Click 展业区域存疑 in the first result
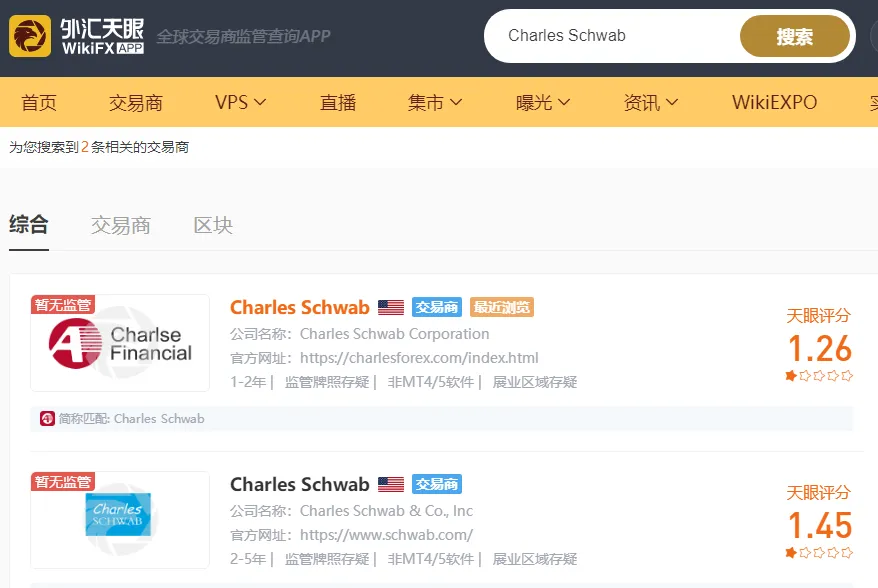Viewport: 878px width, 588px height. [x=535, y=382]
